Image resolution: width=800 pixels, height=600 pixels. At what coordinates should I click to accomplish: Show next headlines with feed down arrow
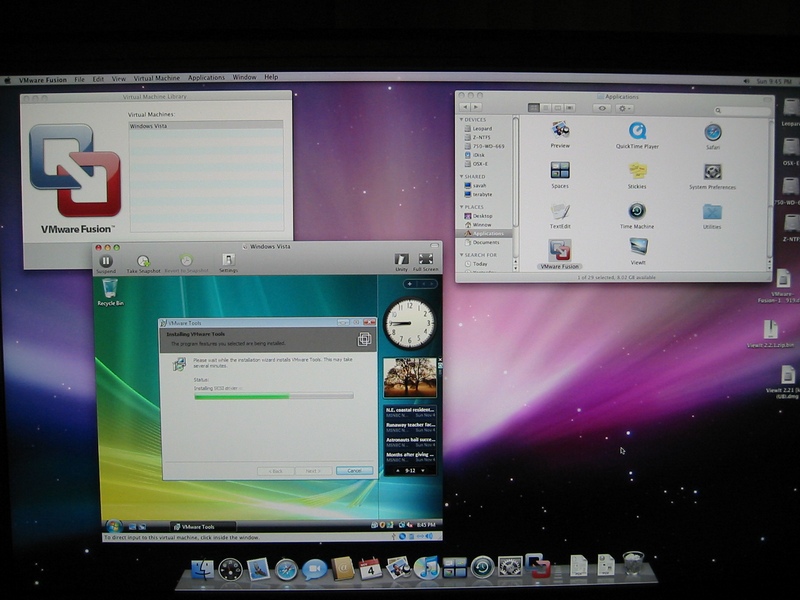coord(423,470)
